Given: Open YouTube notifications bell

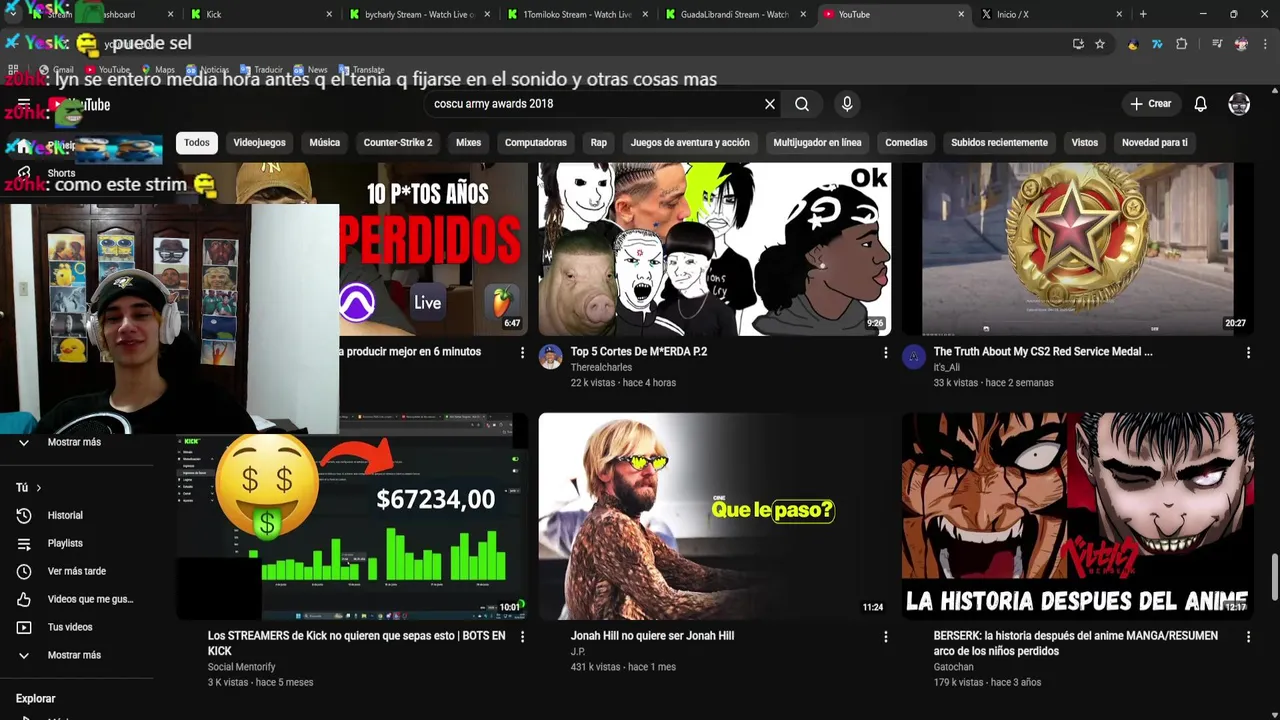Looking at the screenshot, I should point(1201,104).
